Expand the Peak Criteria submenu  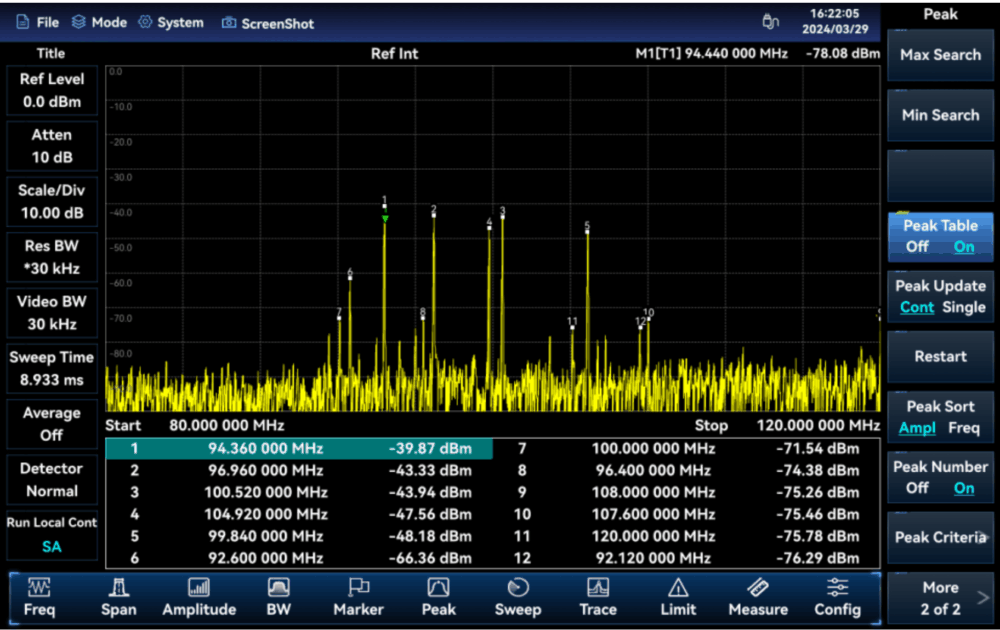coord(940,537)
